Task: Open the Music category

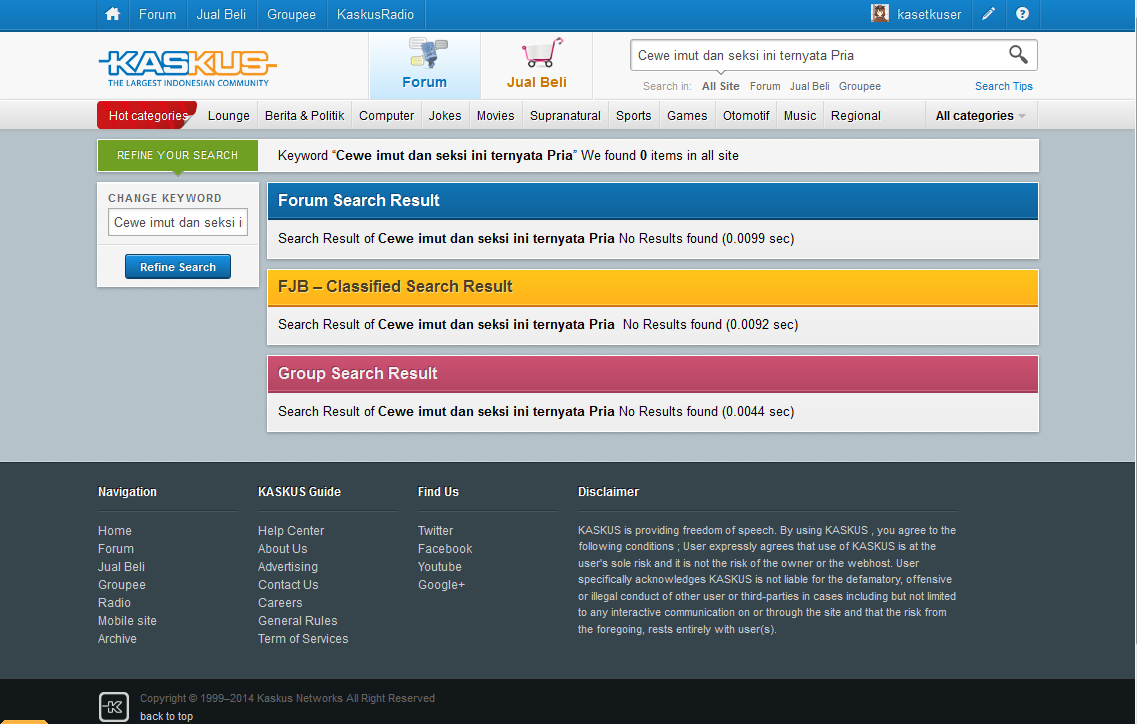Action: click(x=800, y=115)
